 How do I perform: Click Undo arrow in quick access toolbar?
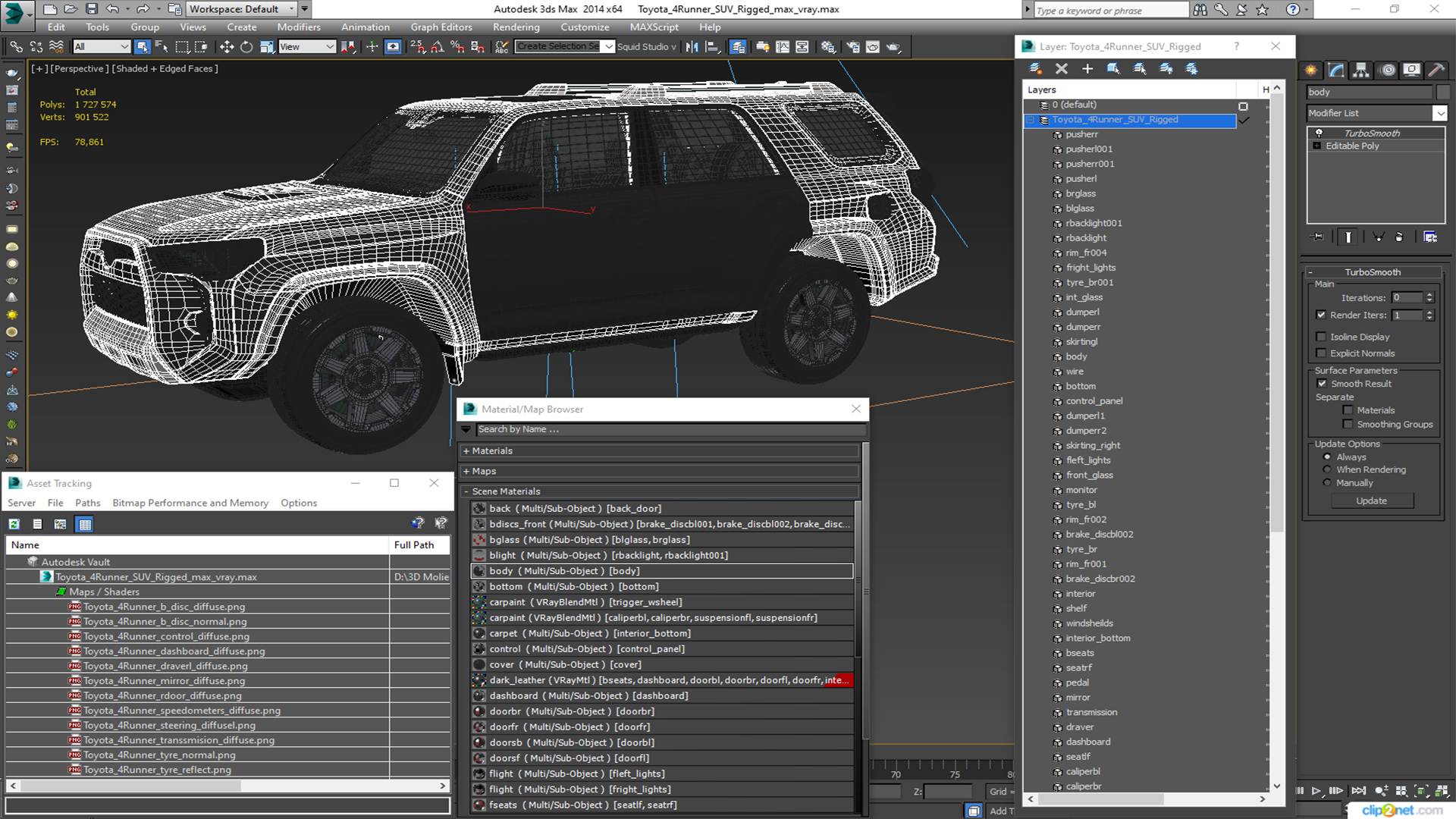click(x=112, y=9)
